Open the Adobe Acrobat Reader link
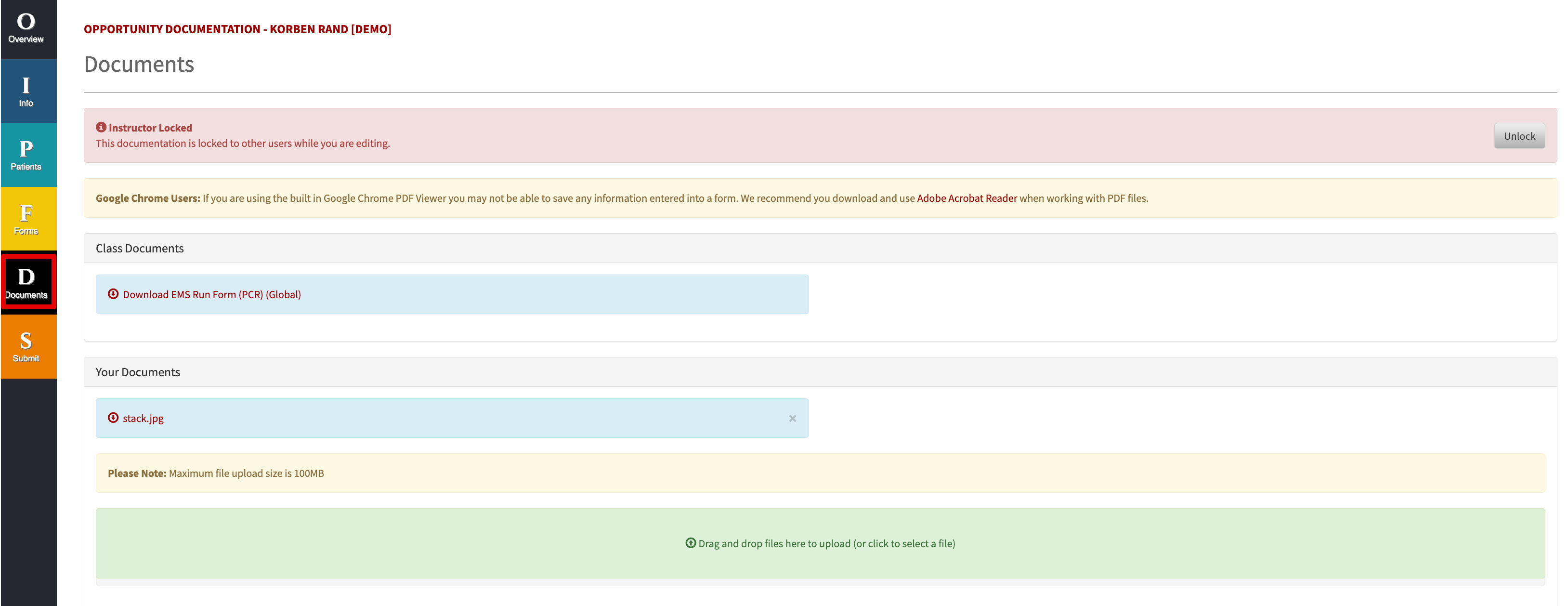The height and width of the screenshot is (606, 1568). [x=967, y=198]
